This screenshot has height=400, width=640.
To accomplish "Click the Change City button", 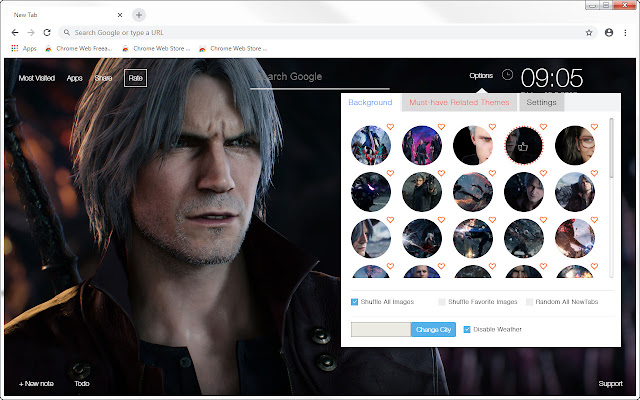I will 433,329.
